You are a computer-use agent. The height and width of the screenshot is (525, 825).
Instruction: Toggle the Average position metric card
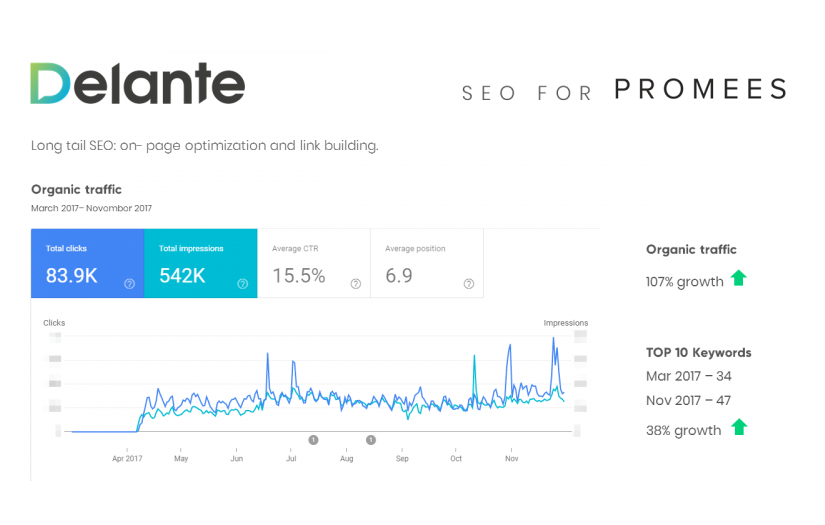click(427, 263)
